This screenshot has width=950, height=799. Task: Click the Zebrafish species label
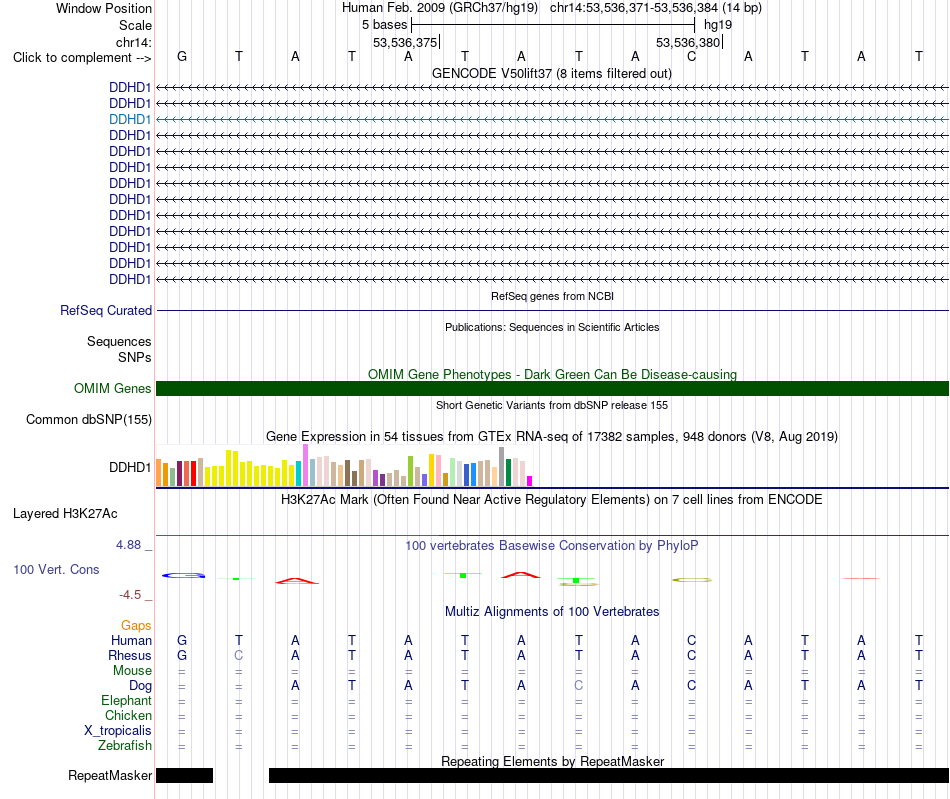[125, 745]
